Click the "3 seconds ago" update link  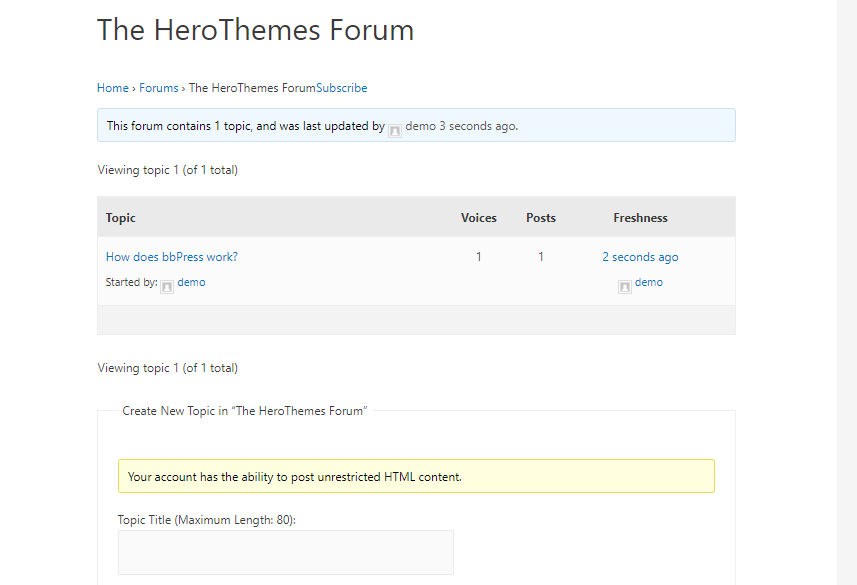[x=477, y=126]
